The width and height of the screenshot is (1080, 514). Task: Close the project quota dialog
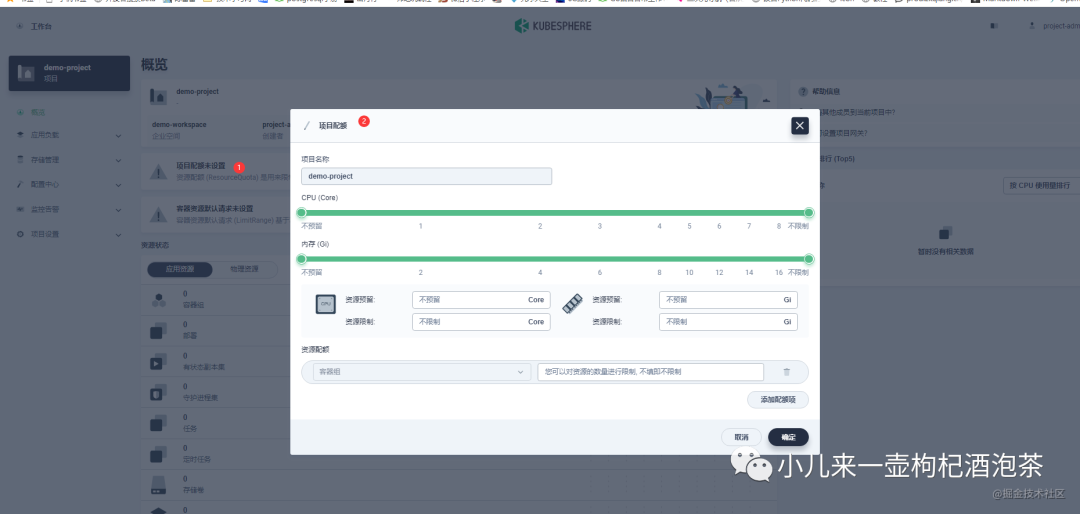pos(800,125)
